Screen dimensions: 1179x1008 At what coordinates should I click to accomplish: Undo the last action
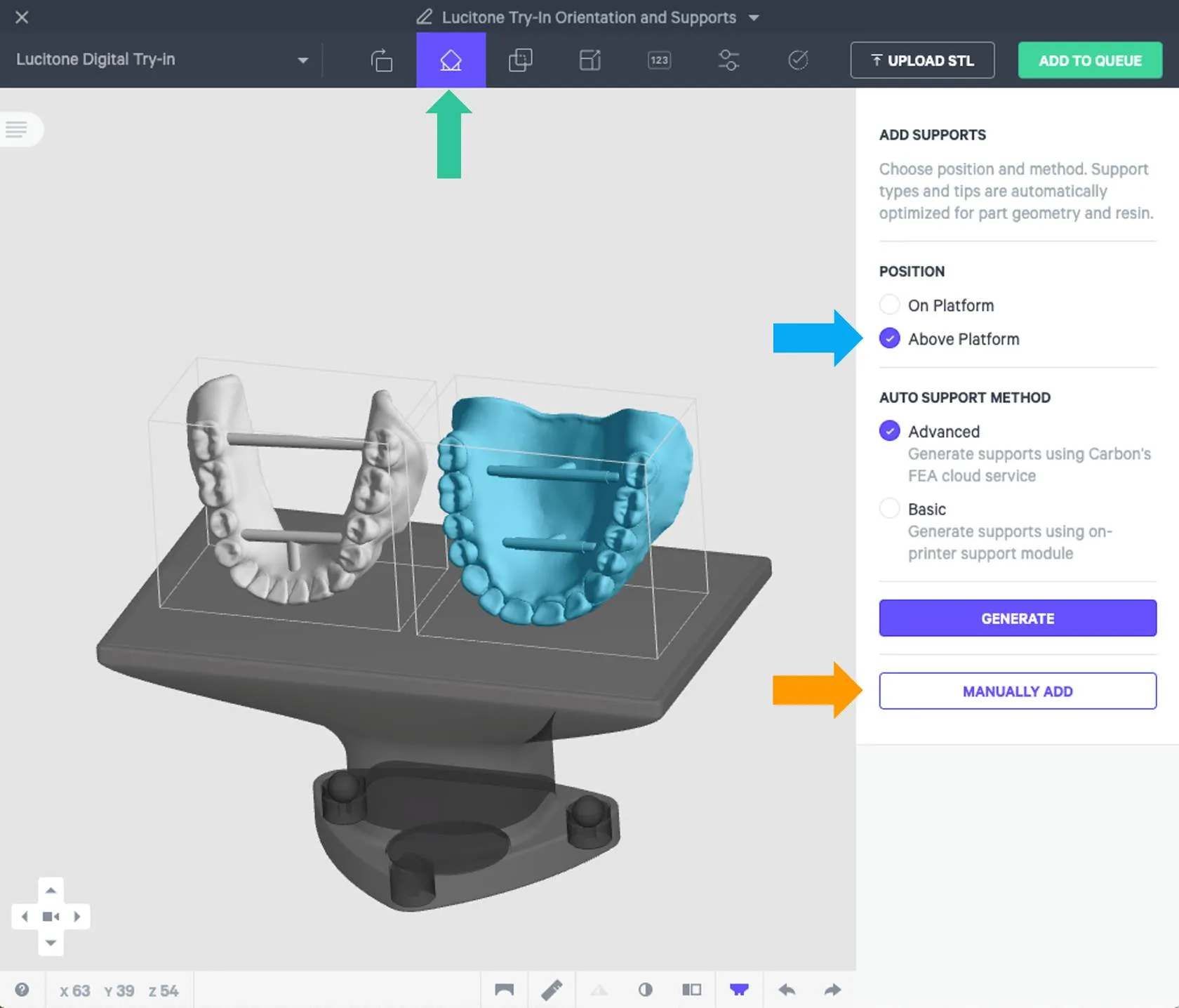787,990
